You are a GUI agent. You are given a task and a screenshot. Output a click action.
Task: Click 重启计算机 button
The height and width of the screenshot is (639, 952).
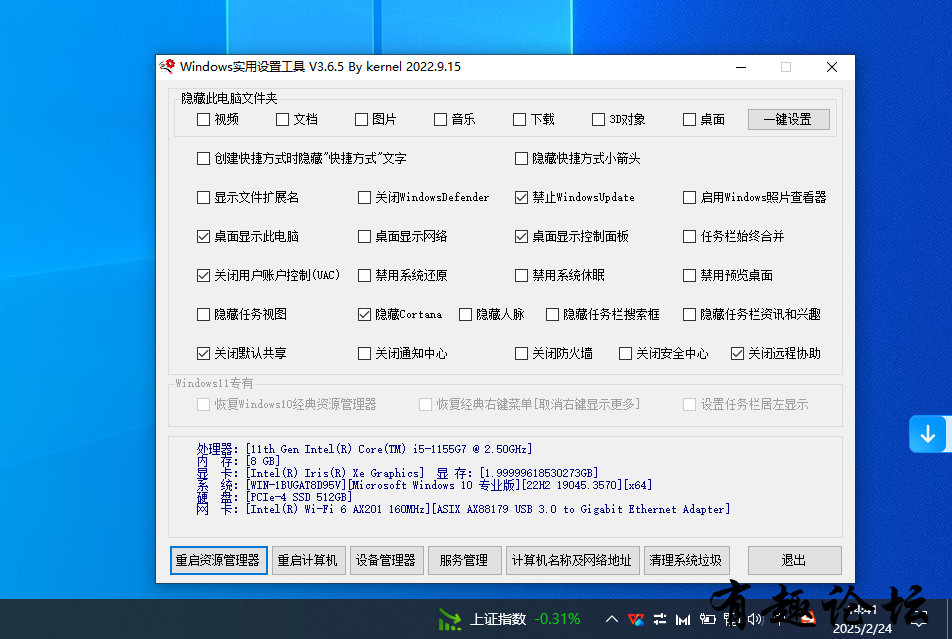(x=308, y=560)
